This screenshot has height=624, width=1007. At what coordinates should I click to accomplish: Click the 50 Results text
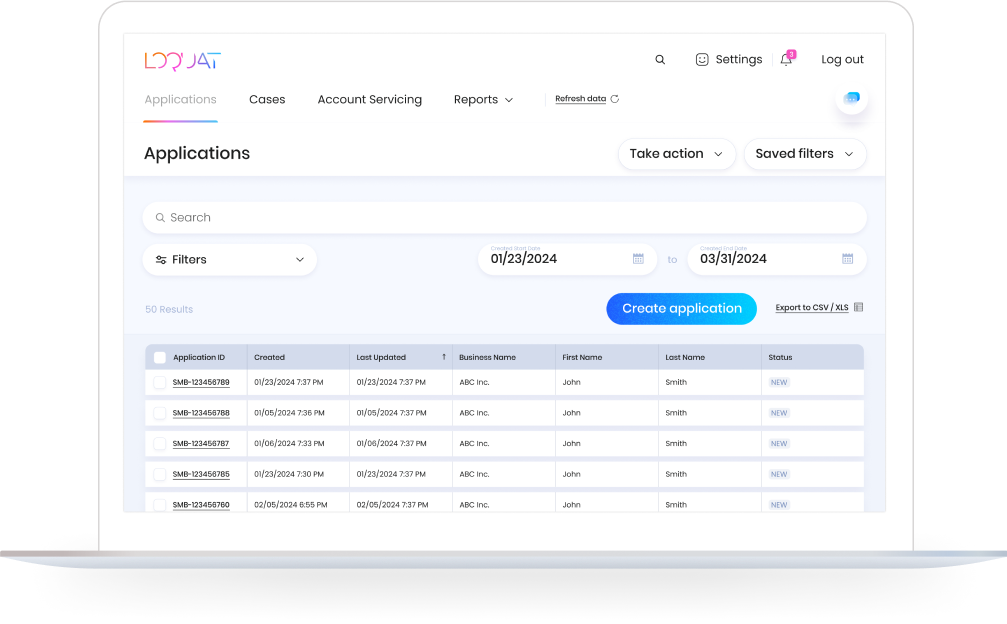pyautogui.click(x=169, y=309)
